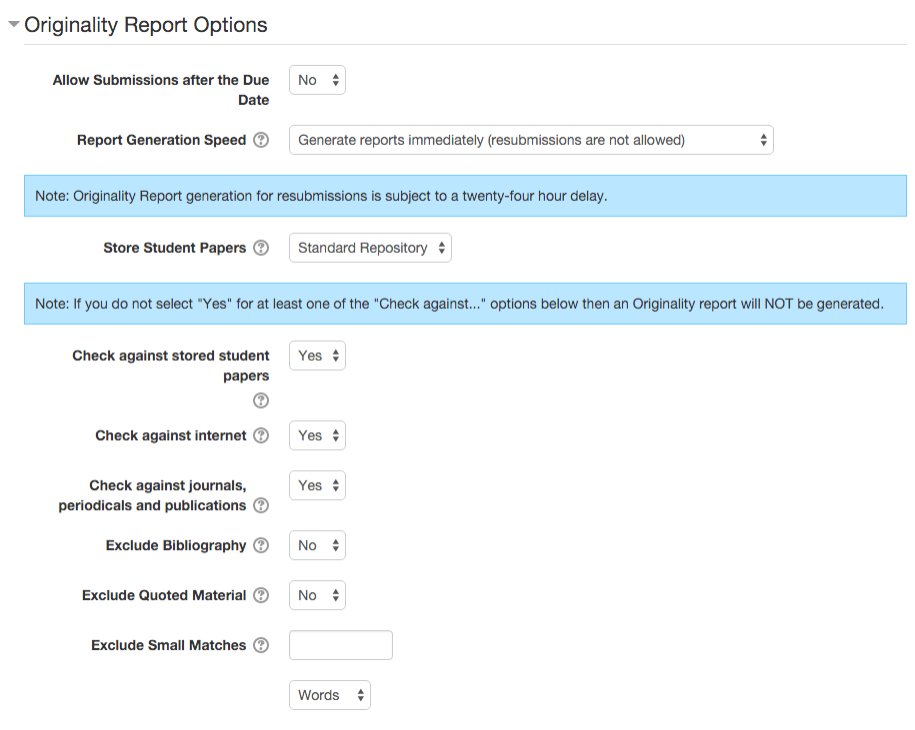The image size is (915, 730).
Task: Collapse the Originality Report Options section
Action: [x=13, y=25]
